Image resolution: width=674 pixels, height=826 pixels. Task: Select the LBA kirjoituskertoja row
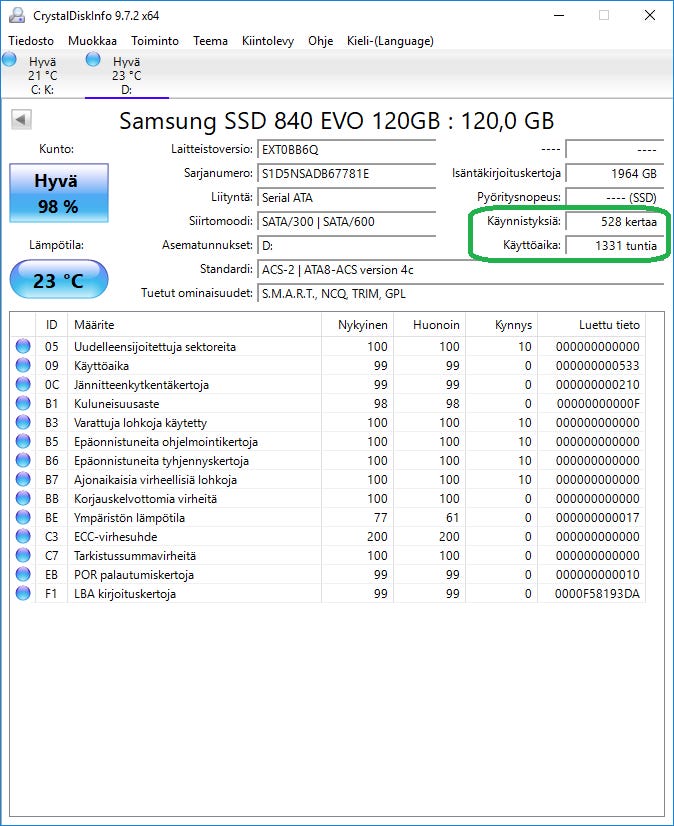[328, 593]
